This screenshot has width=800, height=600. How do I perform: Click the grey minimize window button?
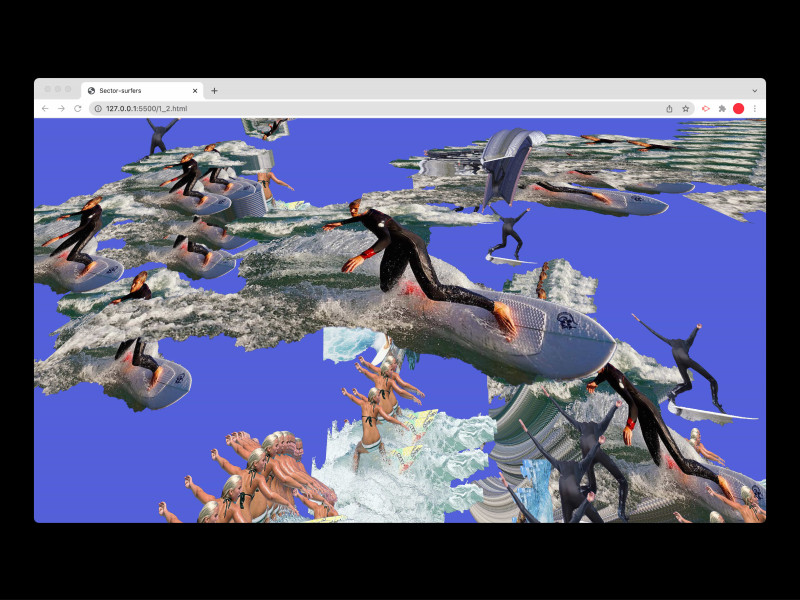click(x=57, y=89)
